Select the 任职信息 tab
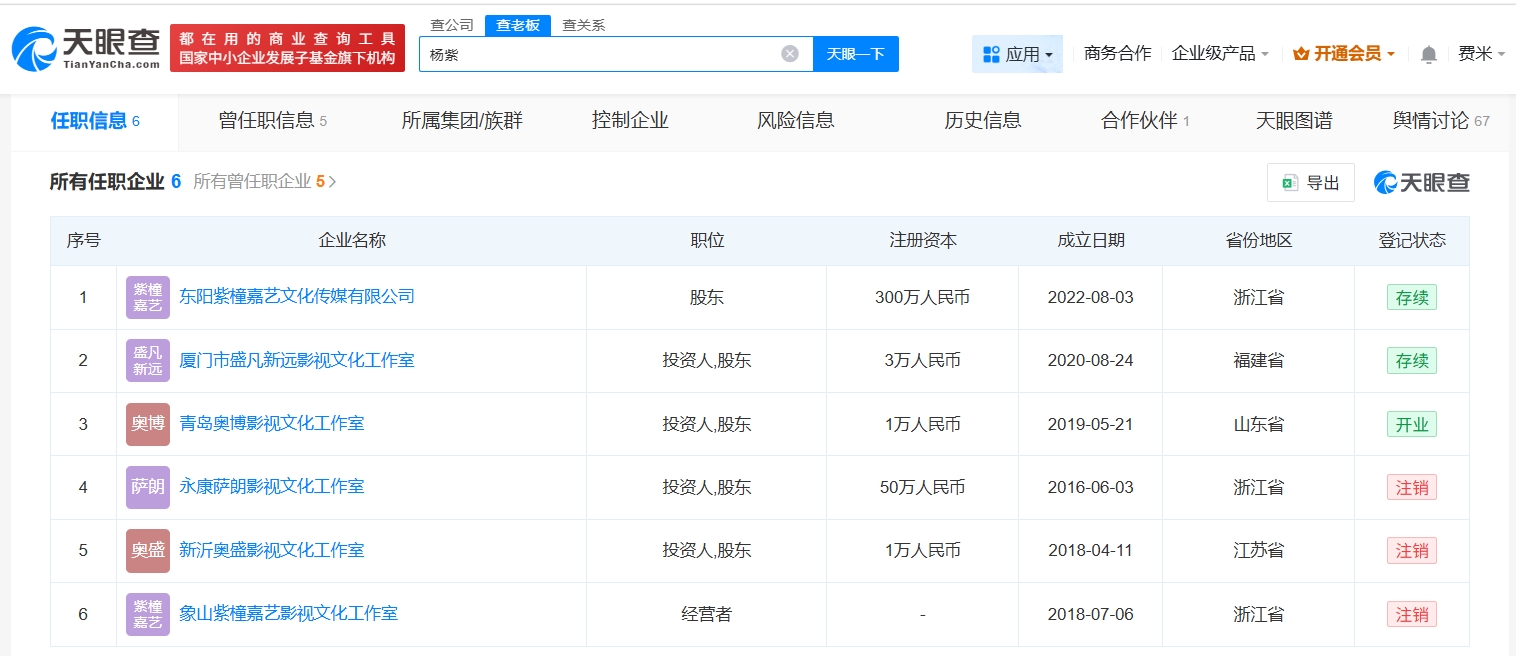This screenshot has width=1516, height=656. click(95, 121)
